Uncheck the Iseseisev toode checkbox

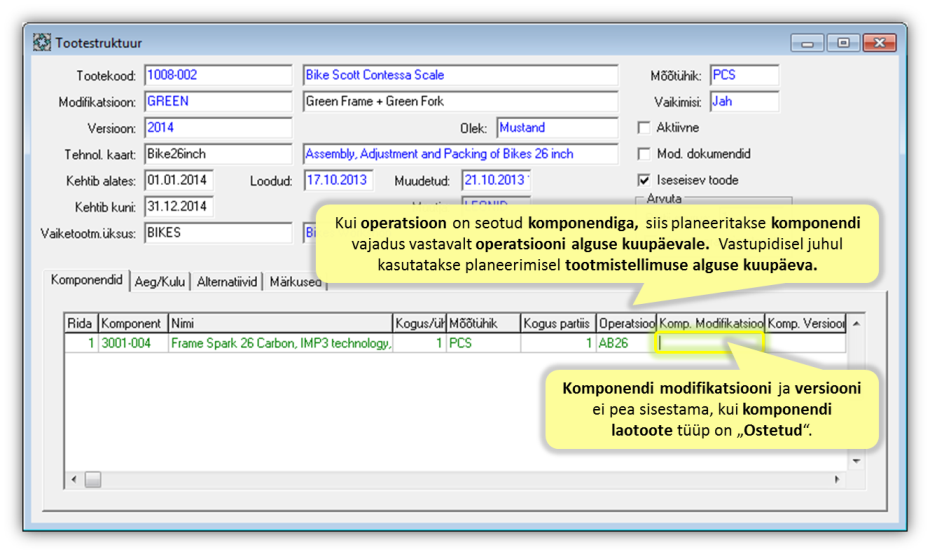(644, 180)
